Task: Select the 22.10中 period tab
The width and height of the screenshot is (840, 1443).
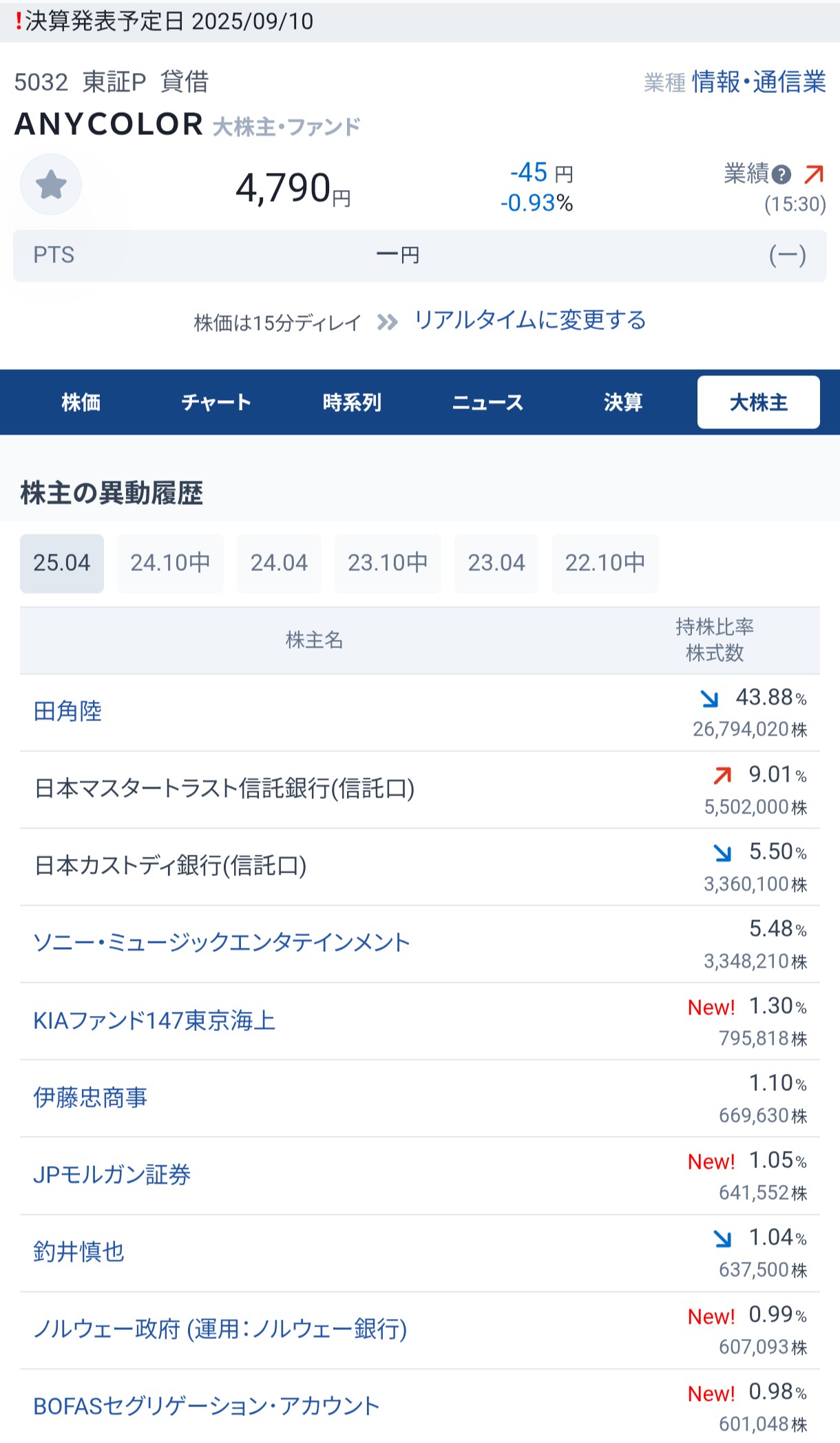Action: point(605,563)
